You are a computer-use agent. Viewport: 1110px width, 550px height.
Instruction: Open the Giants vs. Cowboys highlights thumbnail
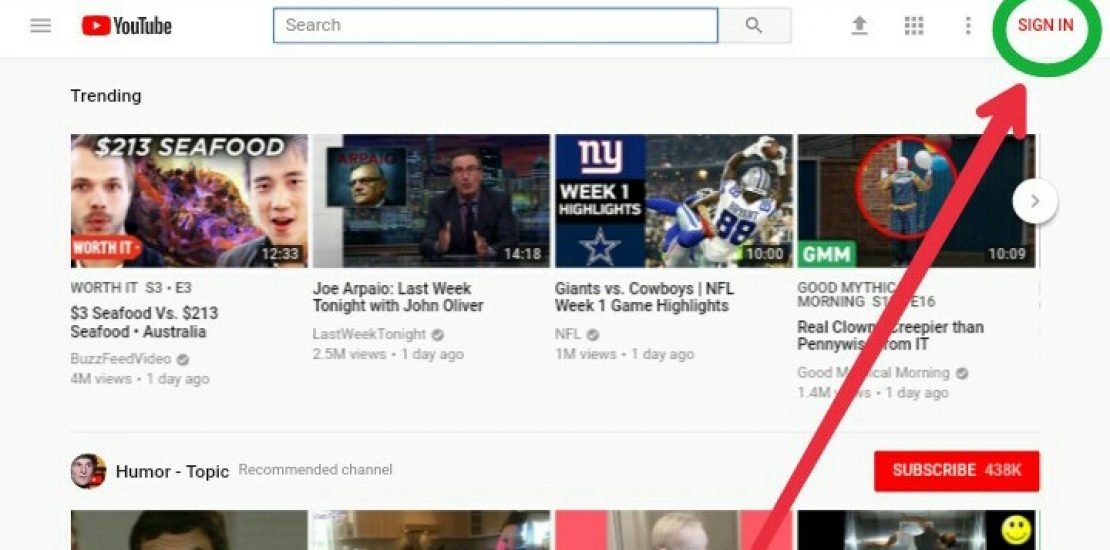673,200
